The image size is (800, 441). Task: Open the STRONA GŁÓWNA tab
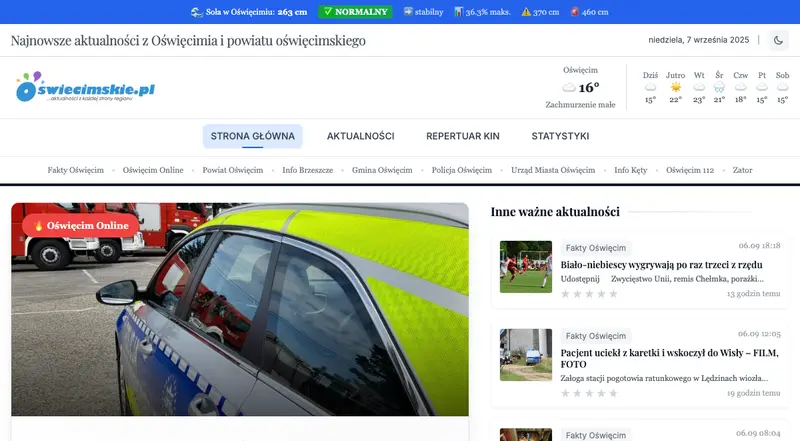tap(253, 136)
